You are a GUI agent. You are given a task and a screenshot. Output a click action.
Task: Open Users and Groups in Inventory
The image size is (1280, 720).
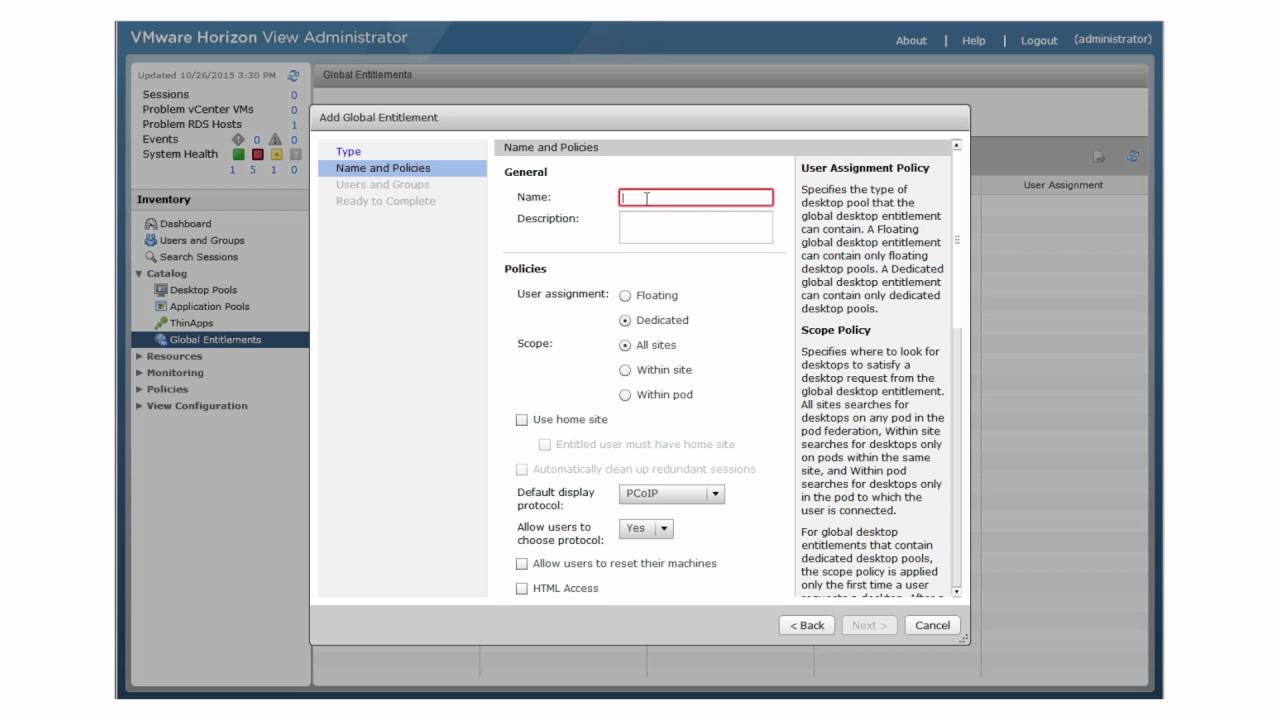click(202, 240)
